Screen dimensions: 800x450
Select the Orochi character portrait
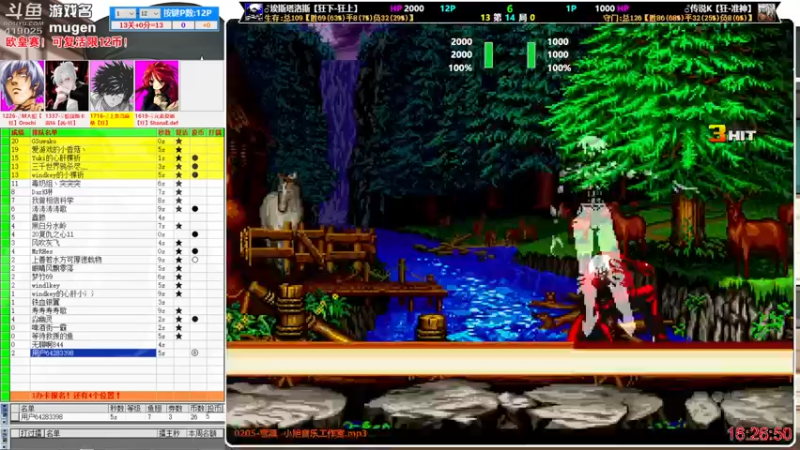[22, 86]
